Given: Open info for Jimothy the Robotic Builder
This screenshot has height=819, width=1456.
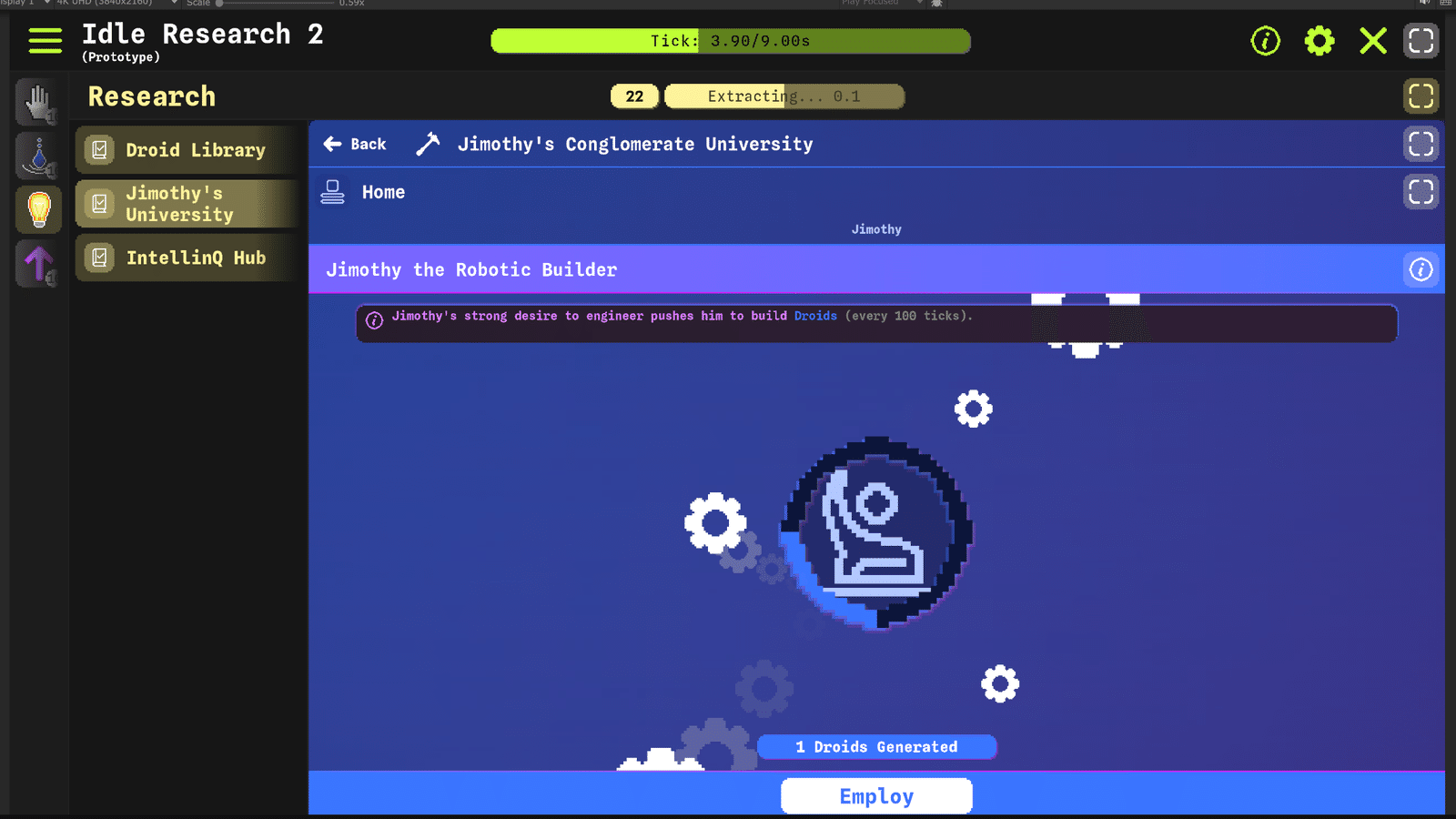Looking at the screenshot, I should point(1421,269).
